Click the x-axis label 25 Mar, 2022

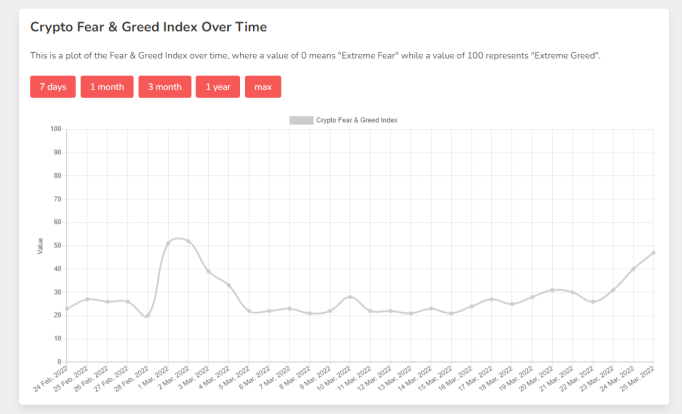coord(638,379)
